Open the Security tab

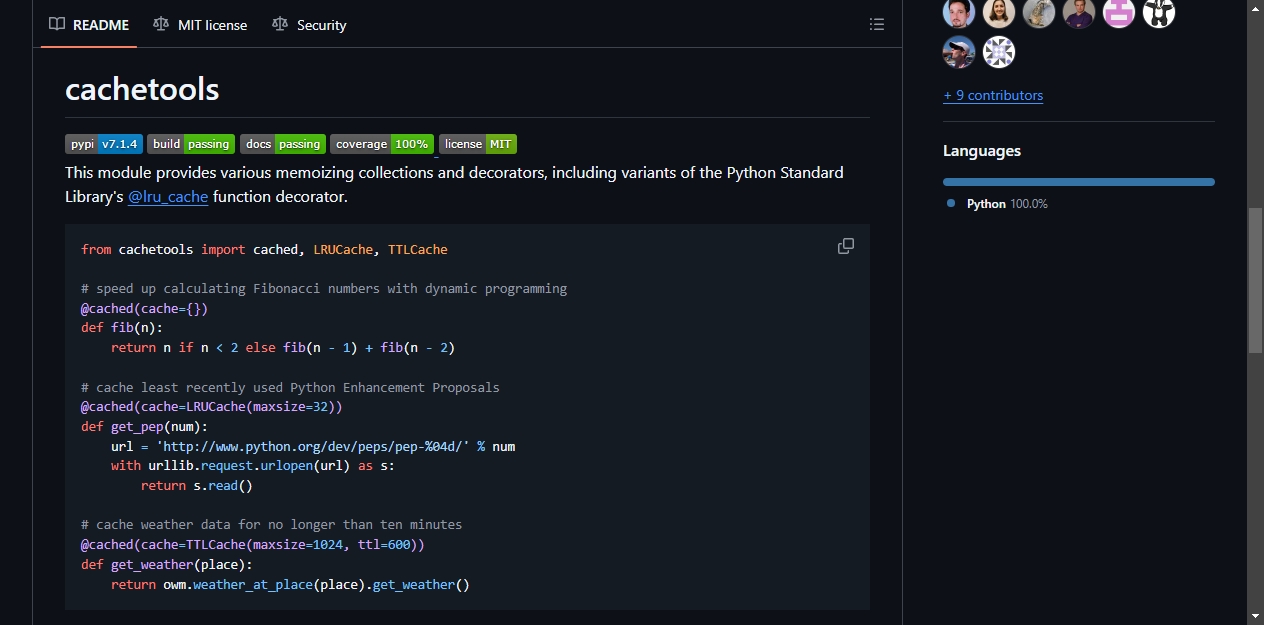309,25
